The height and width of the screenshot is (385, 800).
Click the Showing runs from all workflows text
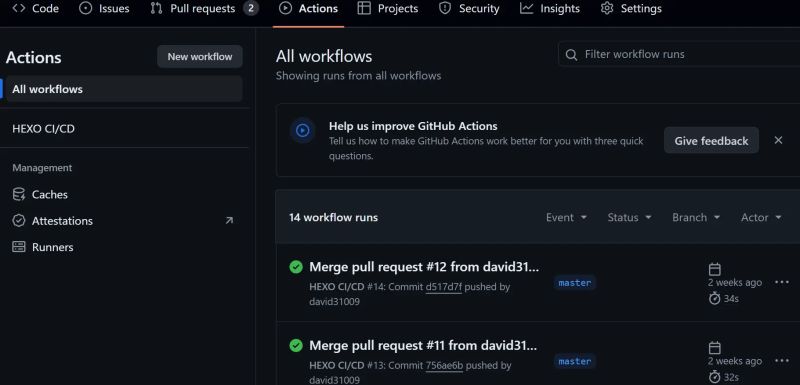358,76
